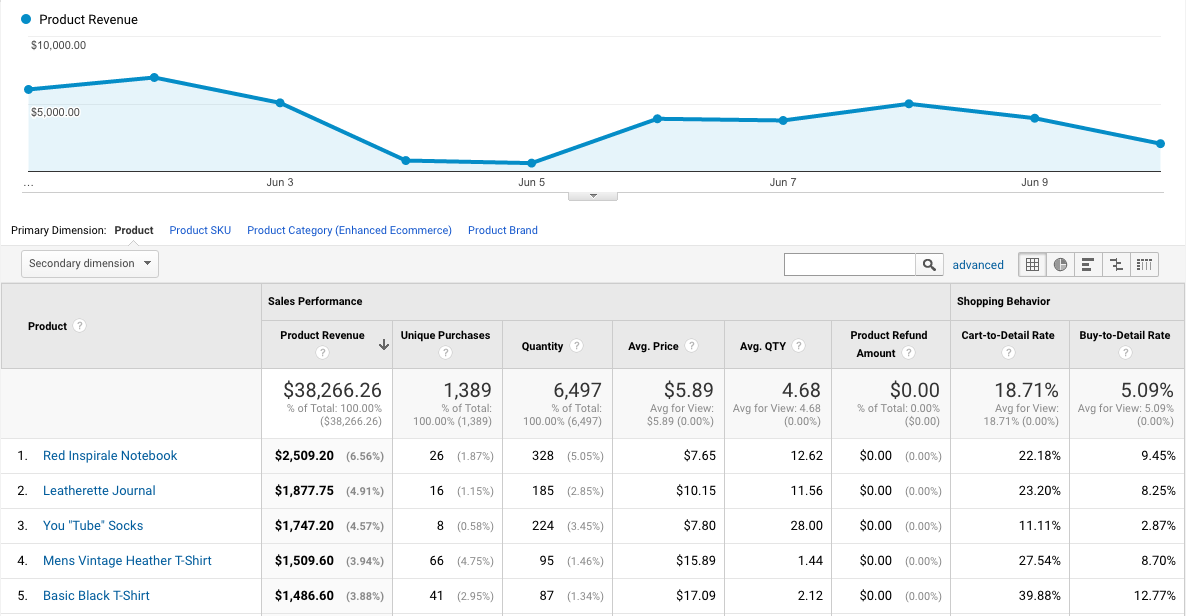The height and width of the screenshot is (616, 1186).
Task: Select the pivot table view icon
Action: pos(1144,265)
